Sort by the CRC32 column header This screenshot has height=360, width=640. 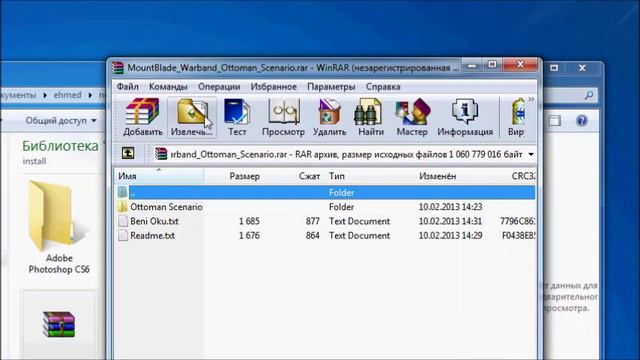tap(523, 176)
